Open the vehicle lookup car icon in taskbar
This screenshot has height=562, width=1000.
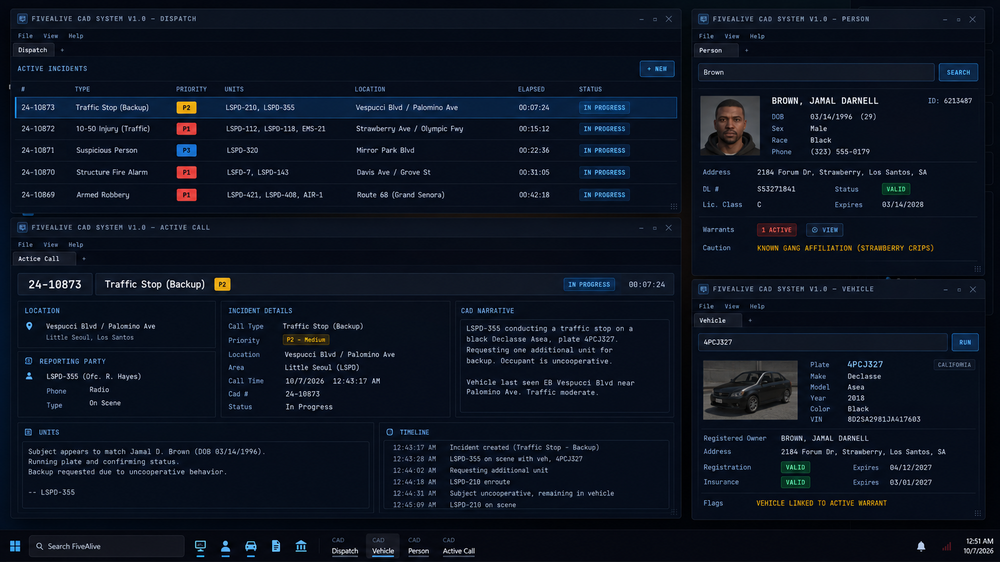251,546
